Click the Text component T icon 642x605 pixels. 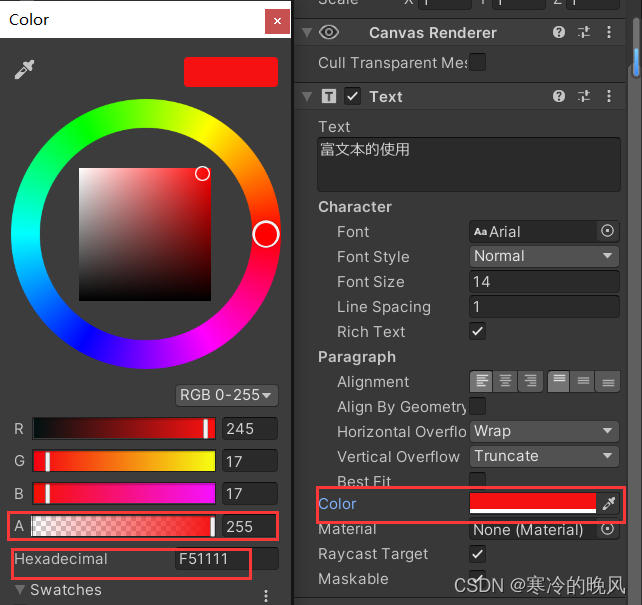pos(329,97)
